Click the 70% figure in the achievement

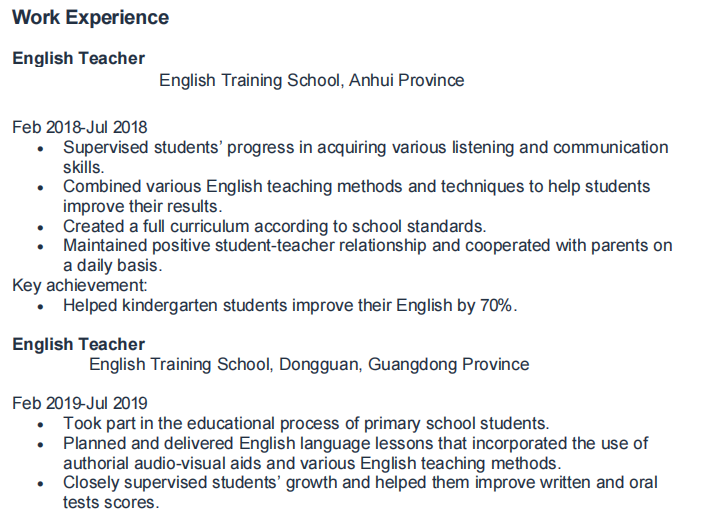pyautogui.click(x=495, y=305)
